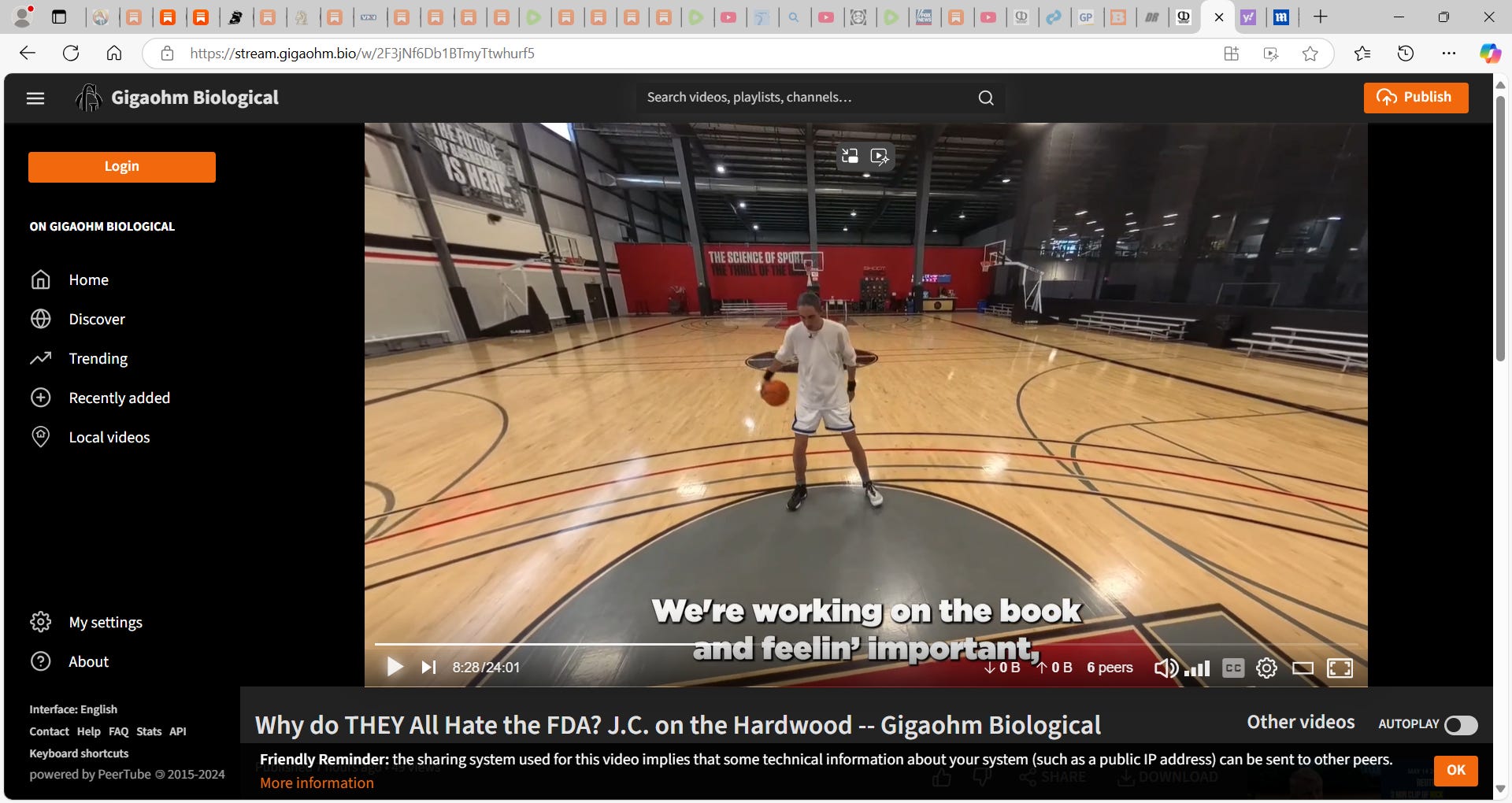
Task: Open the hamburger menu beside Gigaohm Biological
Action: tap(35, 98)
